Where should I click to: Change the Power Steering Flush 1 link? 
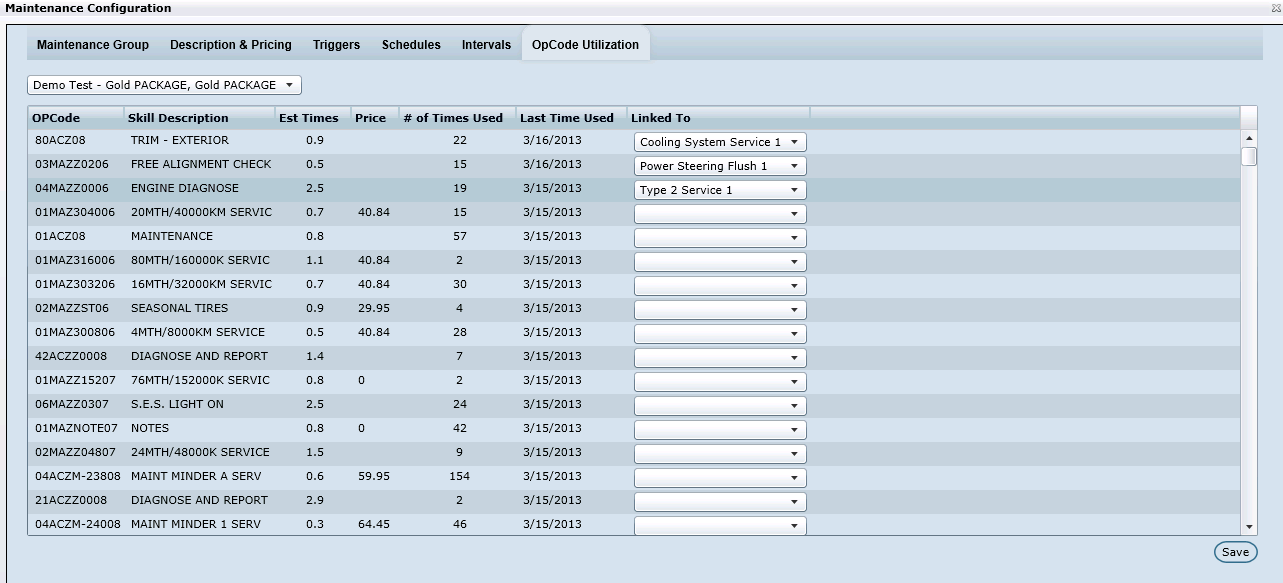(x=720, y=166)
